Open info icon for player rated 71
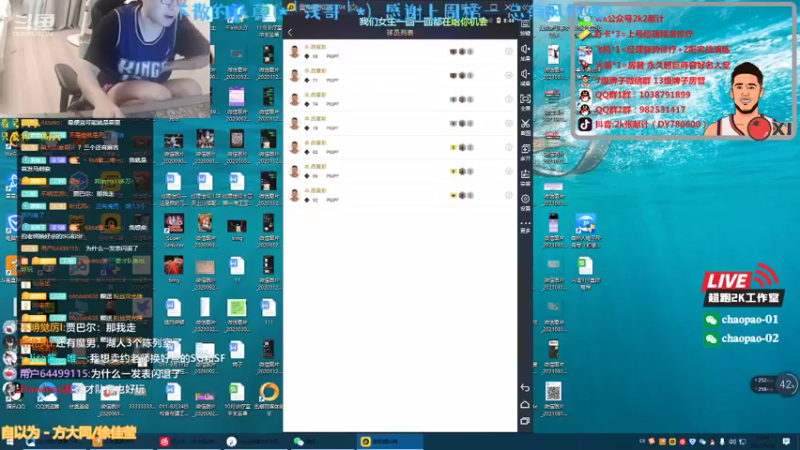 (x=509, y=75)
